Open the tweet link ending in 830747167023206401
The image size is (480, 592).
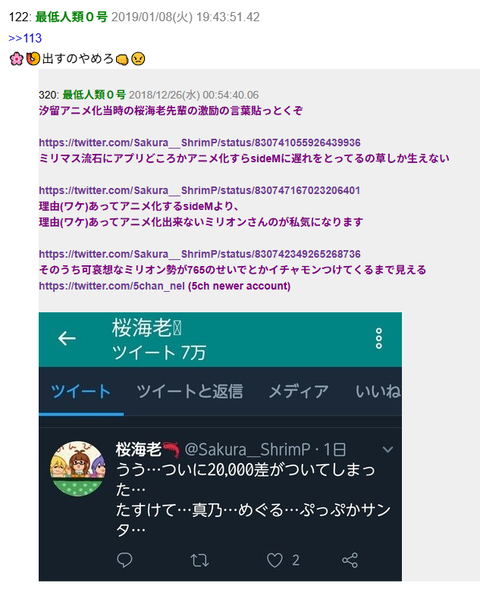[199, 190]
